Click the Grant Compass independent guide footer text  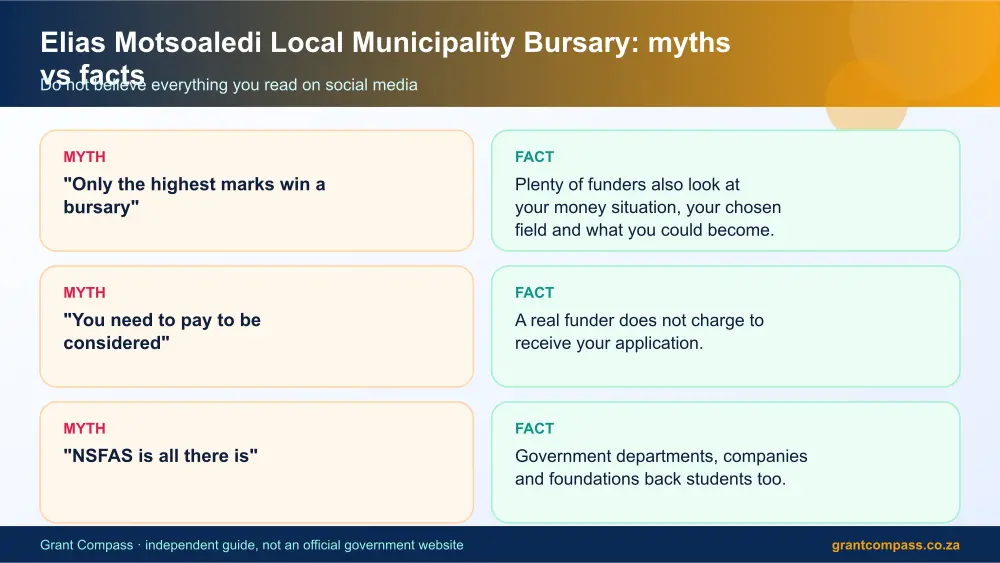click(x=252, y=545)
